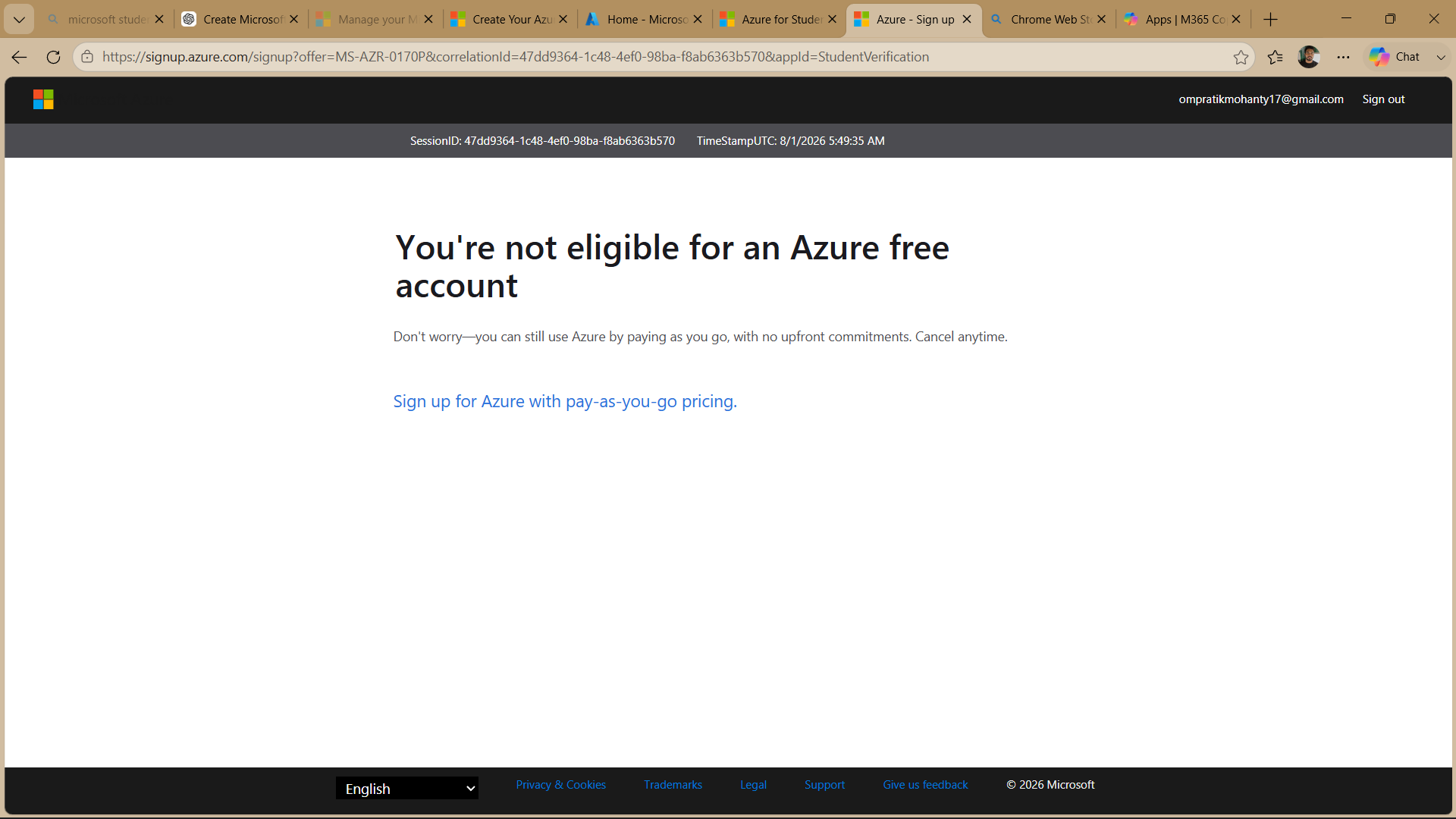Open Settings and more ellipsis menu
The width and height of the screenshot is (1456, 819).
pos(1343,57)
